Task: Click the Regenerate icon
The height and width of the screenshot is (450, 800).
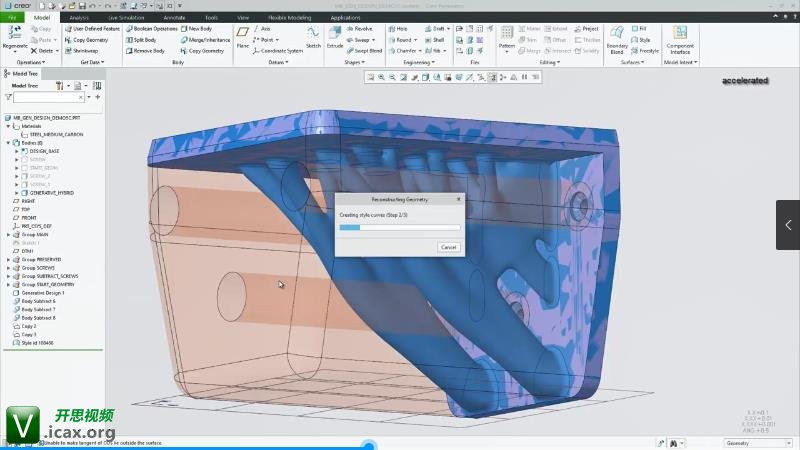Action: (15, 36)
